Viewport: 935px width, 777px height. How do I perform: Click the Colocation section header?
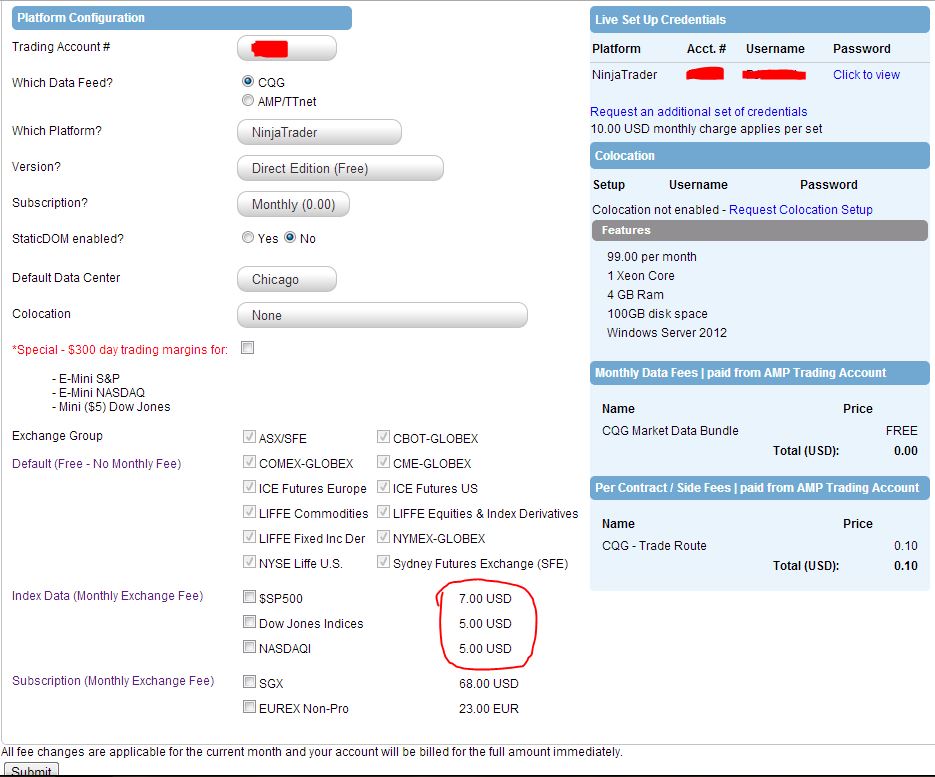[x=759, y=156]
